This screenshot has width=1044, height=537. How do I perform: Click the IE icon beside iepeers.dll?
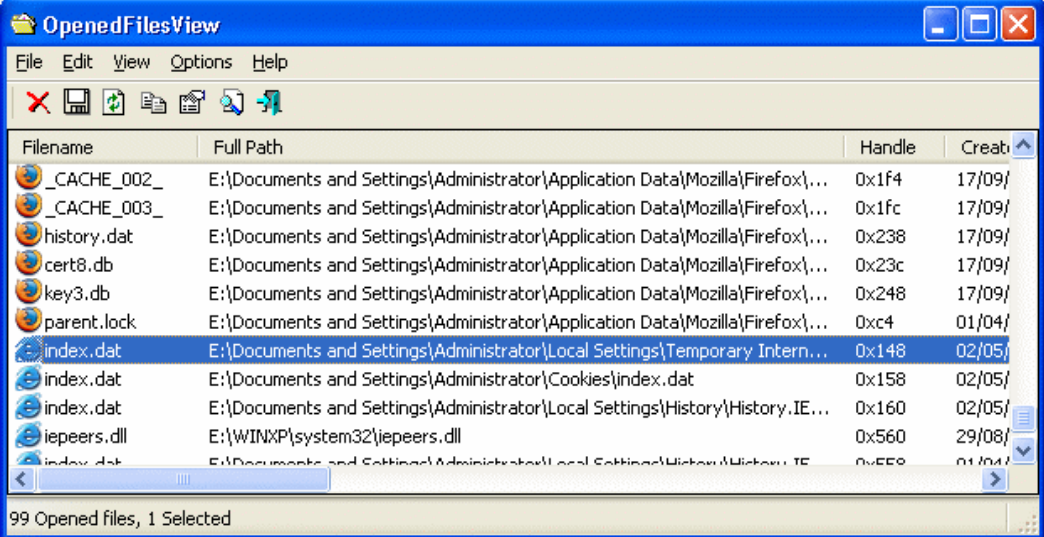(28, 436)
